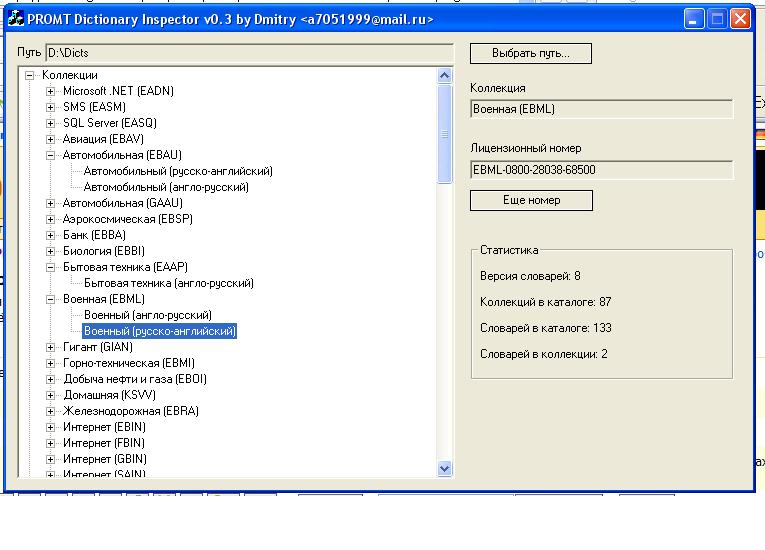765x550 pixels.
Task: Expand the Аэрокосмическая (EBSP) node
Action: click(50, 219)
